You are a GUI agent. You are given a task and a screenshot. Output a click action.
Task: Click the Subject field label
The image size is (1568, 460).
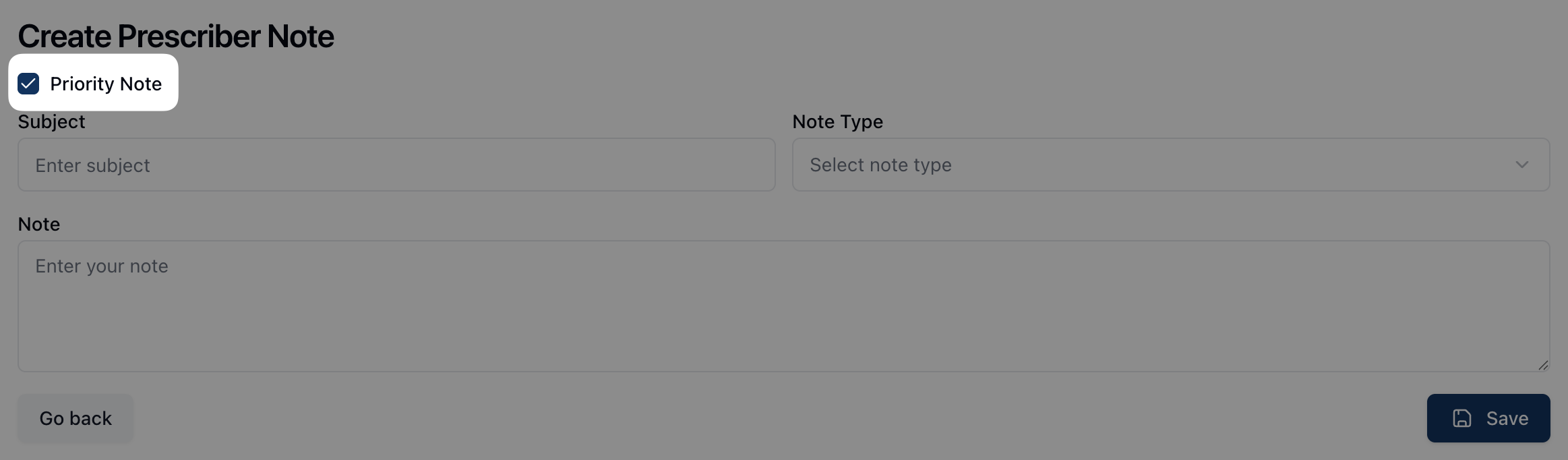pos(51,121)
